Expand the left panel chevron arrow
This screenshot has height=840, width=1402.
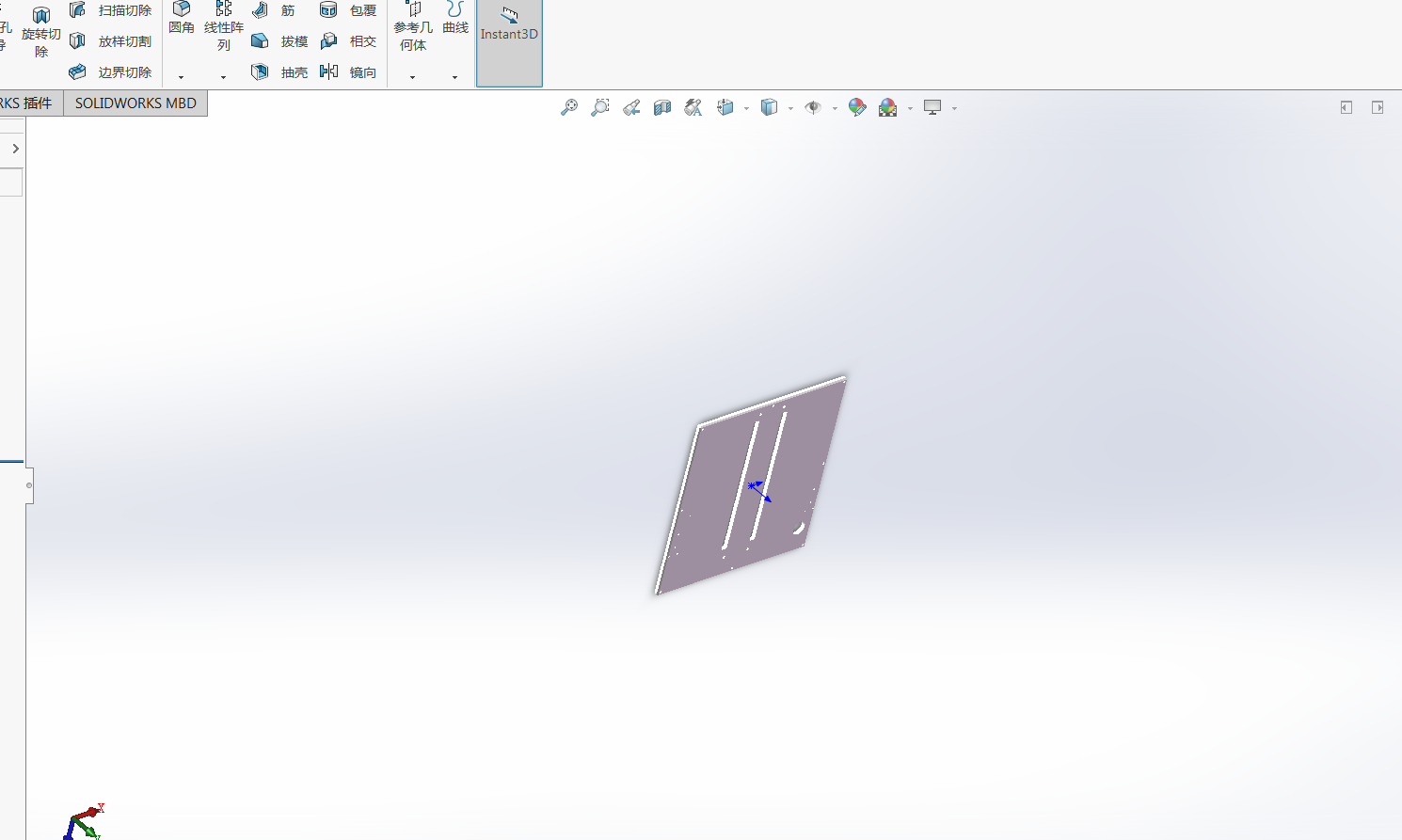coord(15,149)
